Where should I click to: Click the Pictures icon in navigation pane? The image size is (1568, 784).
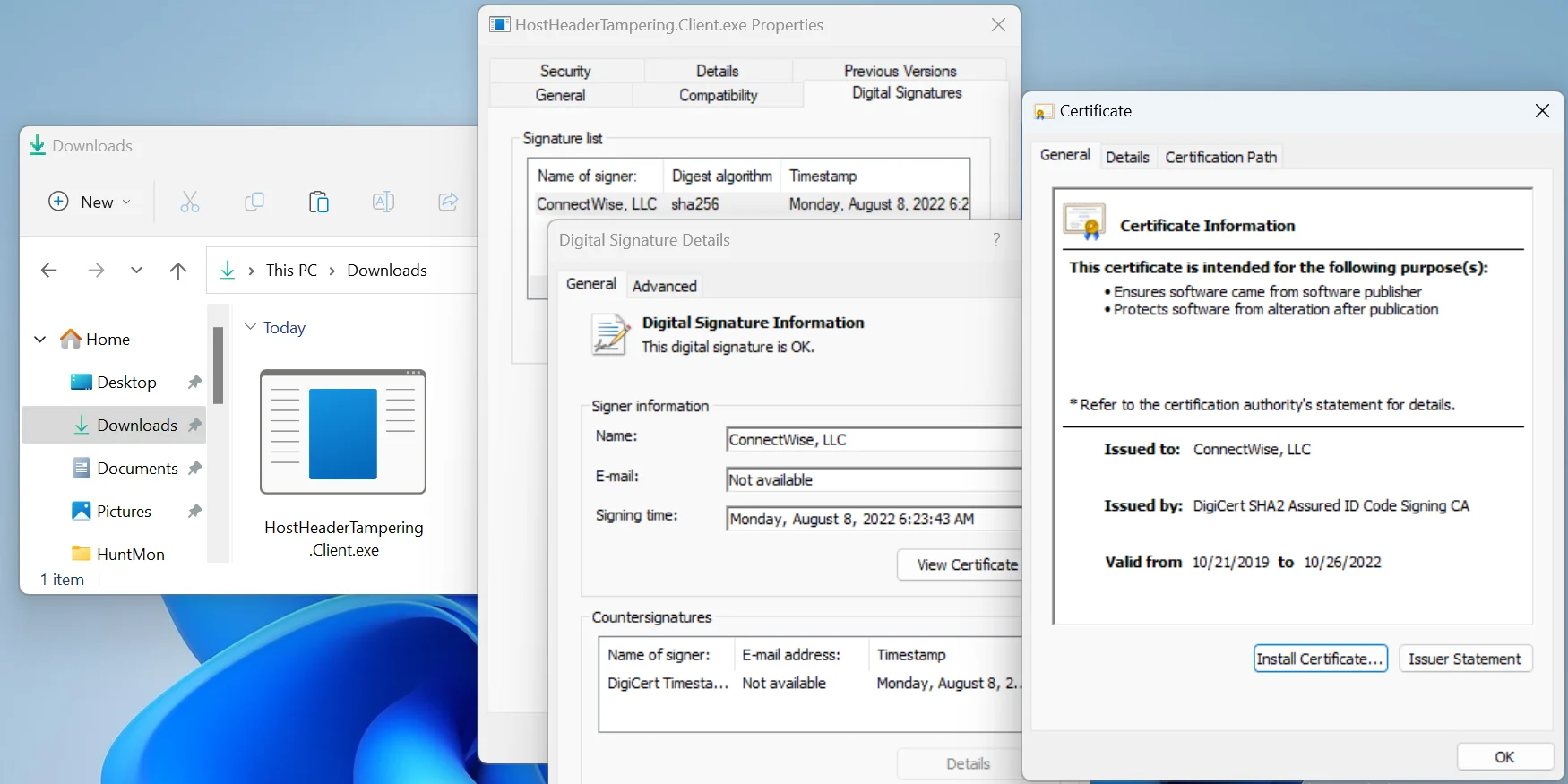coord(82,511)
